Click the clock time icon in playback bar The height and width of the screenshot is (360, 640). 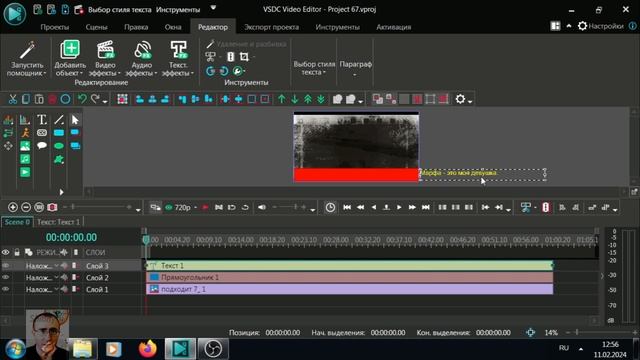click(330, 207)
